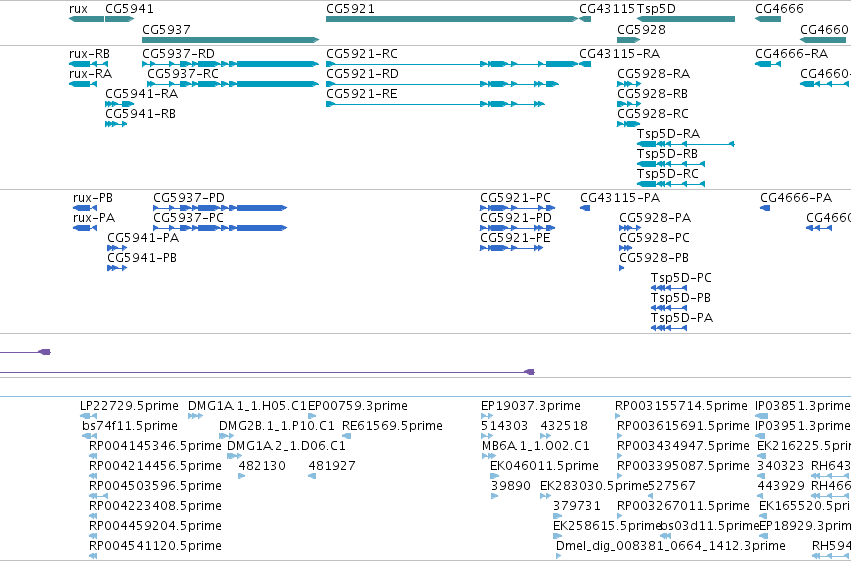Select the RP004541120.5prime EST
Viewport: 851px width, 561px height.
pos(93,556)
